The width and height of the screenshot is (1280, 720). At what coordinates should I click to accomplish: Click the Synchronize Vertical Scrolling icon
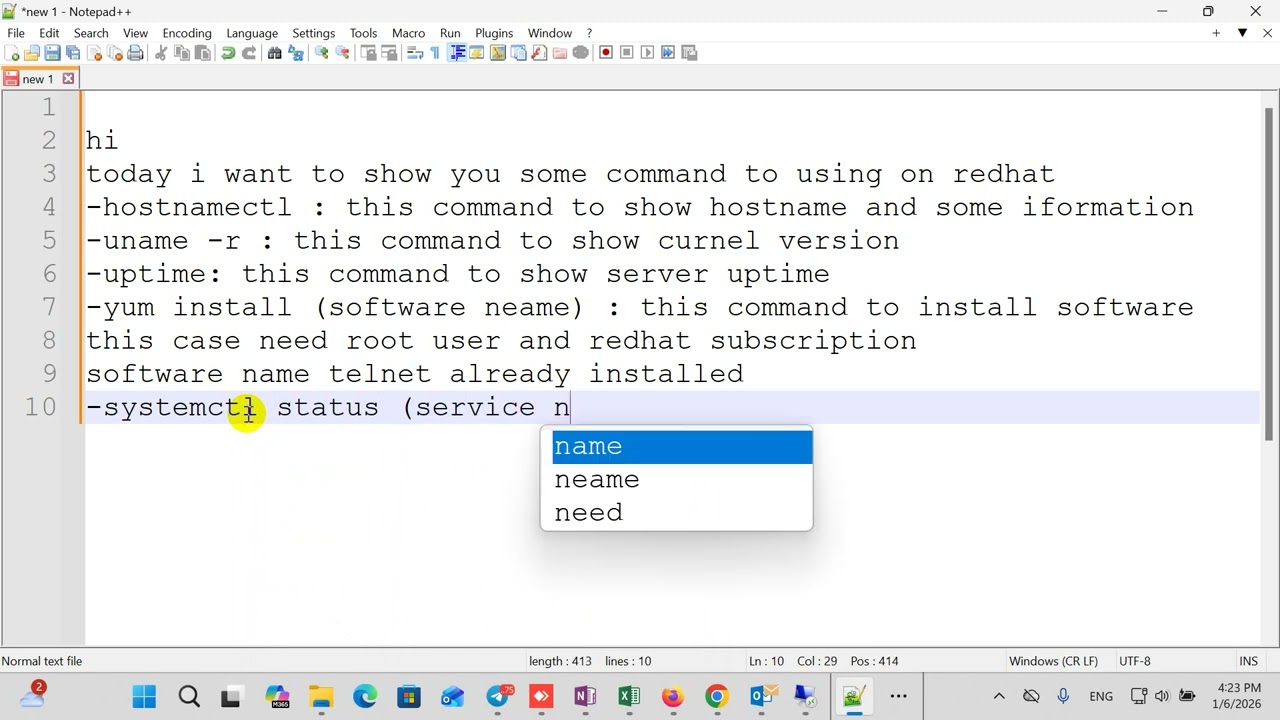(x=368, y=53)
